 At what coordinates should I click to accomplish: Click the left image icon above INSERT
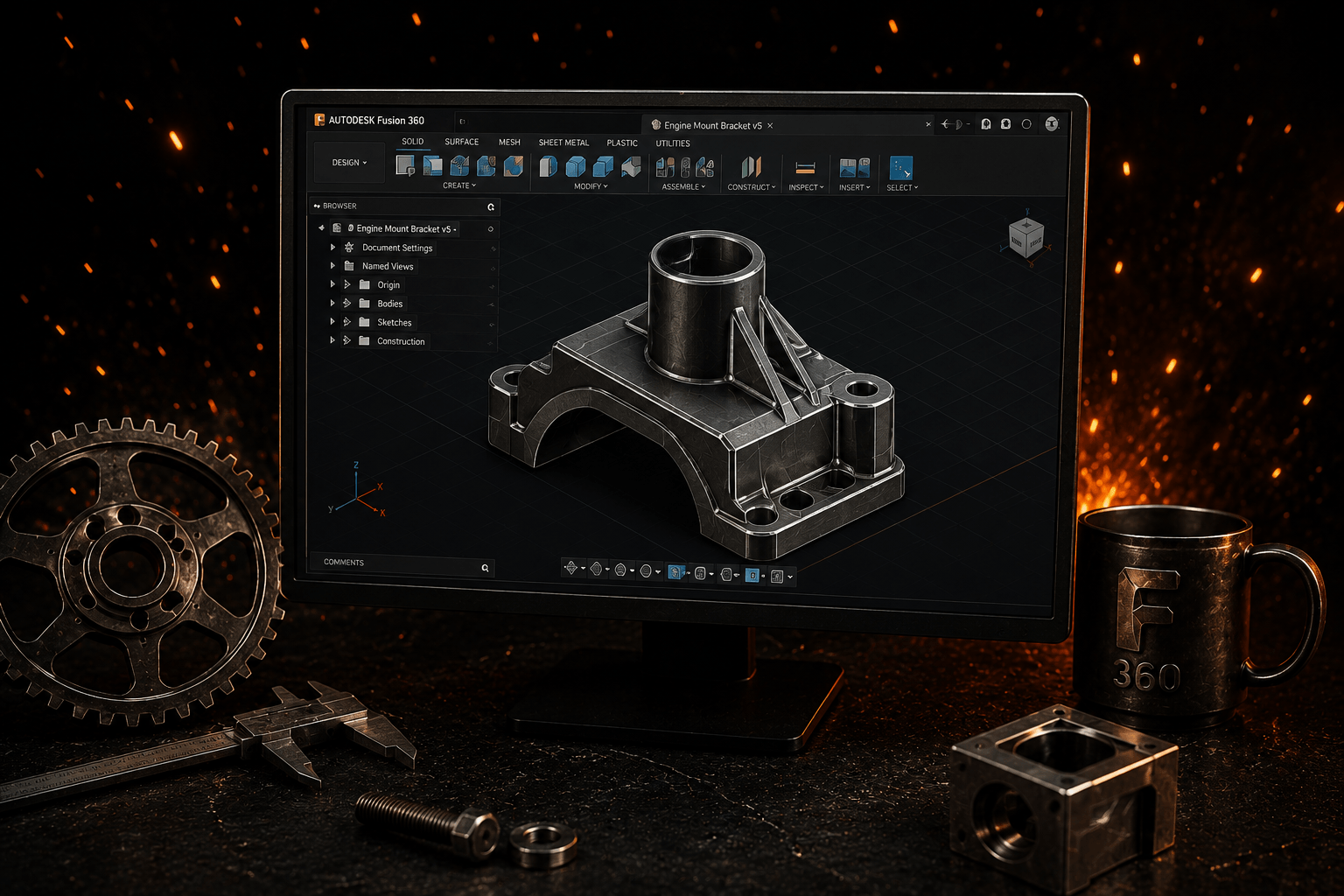coord(848,168)
